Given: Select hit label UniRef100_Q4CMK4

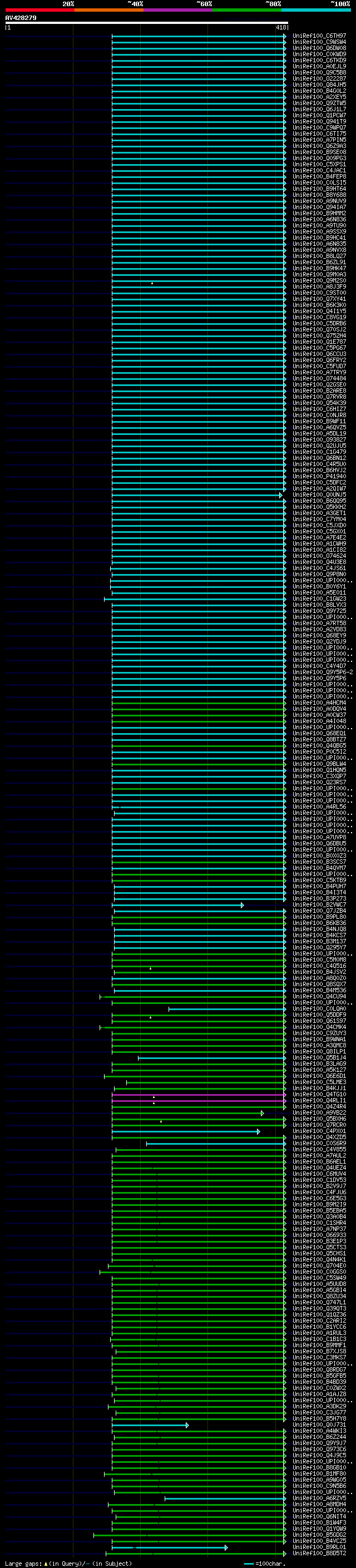Looking at the screenshot, I should (x=319, y=1027).
